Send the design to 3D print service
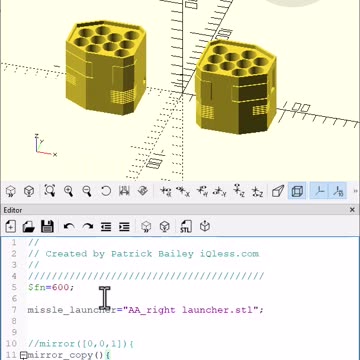 point(205,227)
